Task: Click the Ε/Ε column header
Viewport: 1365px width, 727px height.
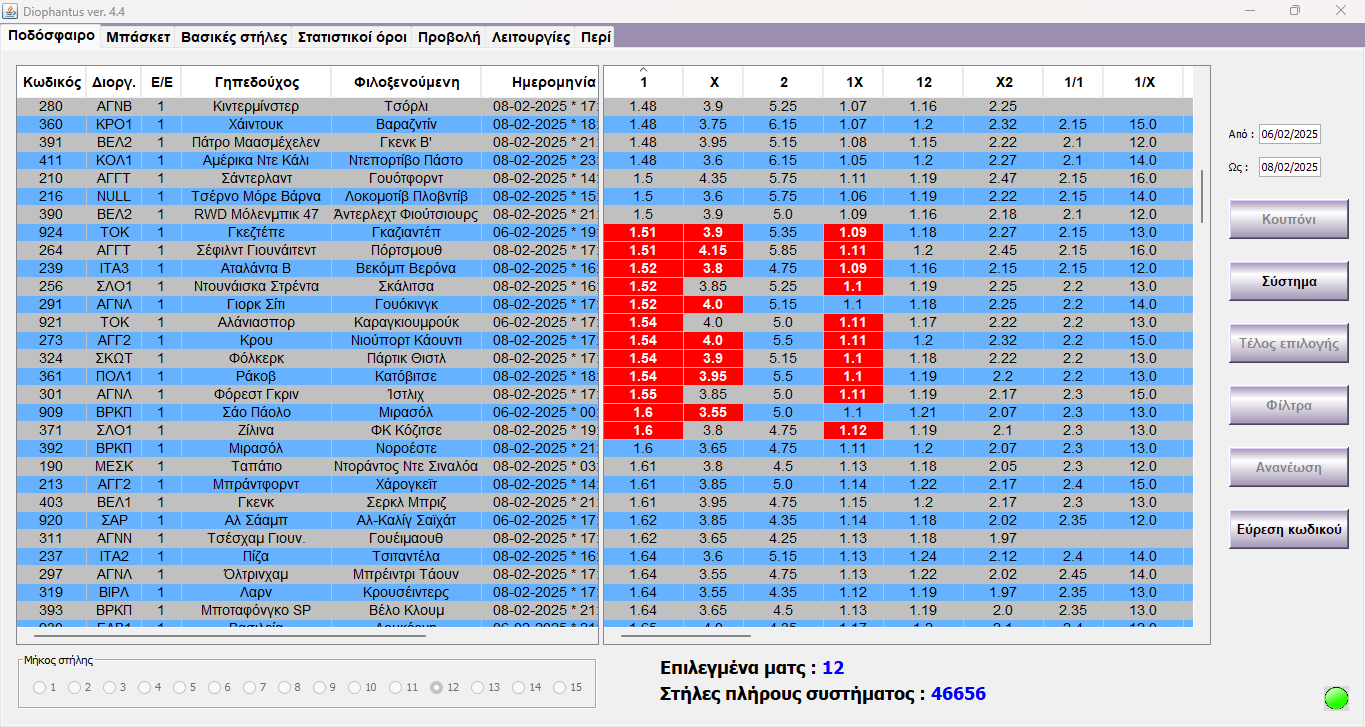Action: pos(162,82)
